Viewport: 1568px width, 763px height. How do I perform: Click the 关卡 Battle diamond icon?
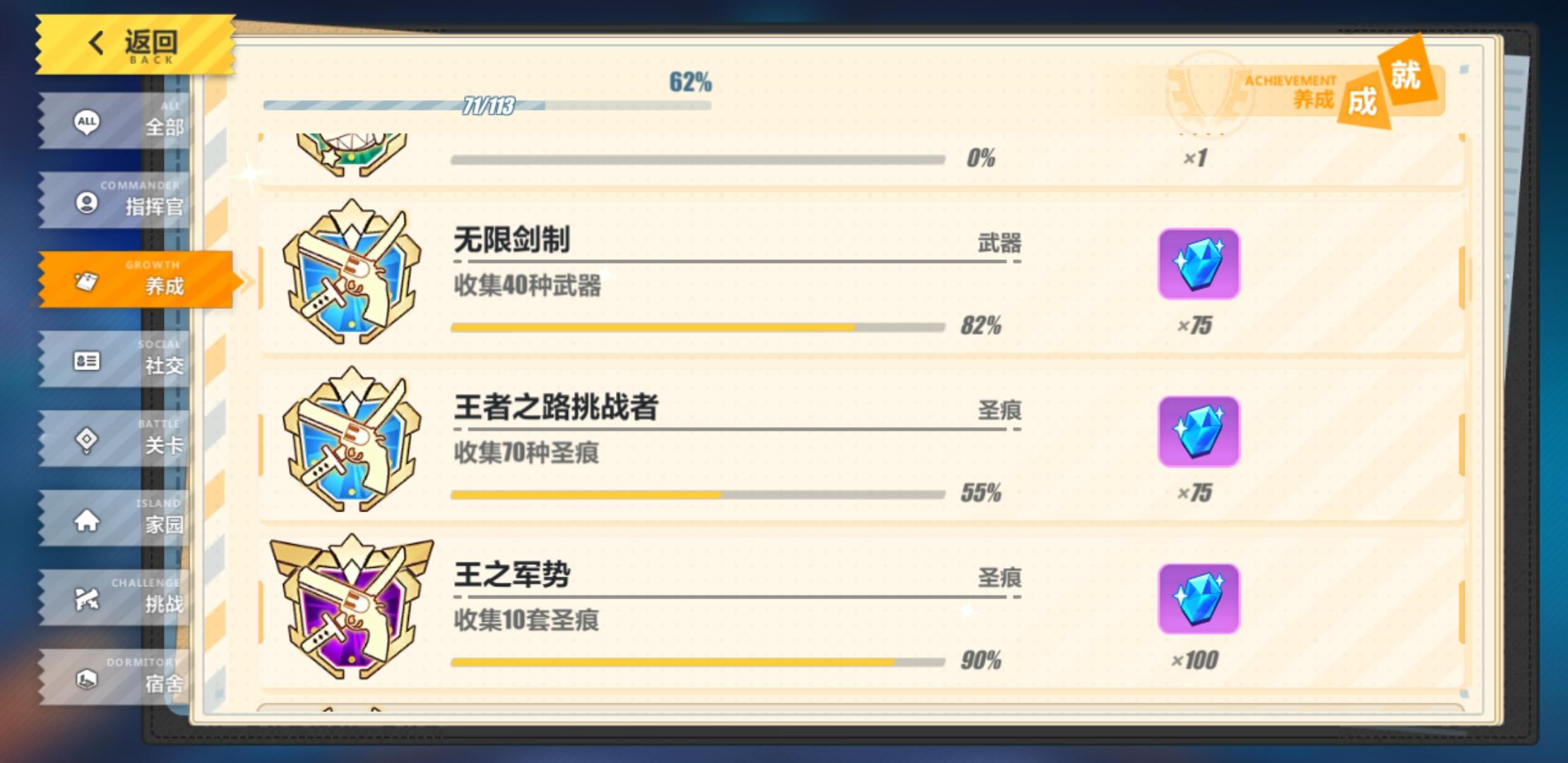pyautogui.click(x=87, y=439)
